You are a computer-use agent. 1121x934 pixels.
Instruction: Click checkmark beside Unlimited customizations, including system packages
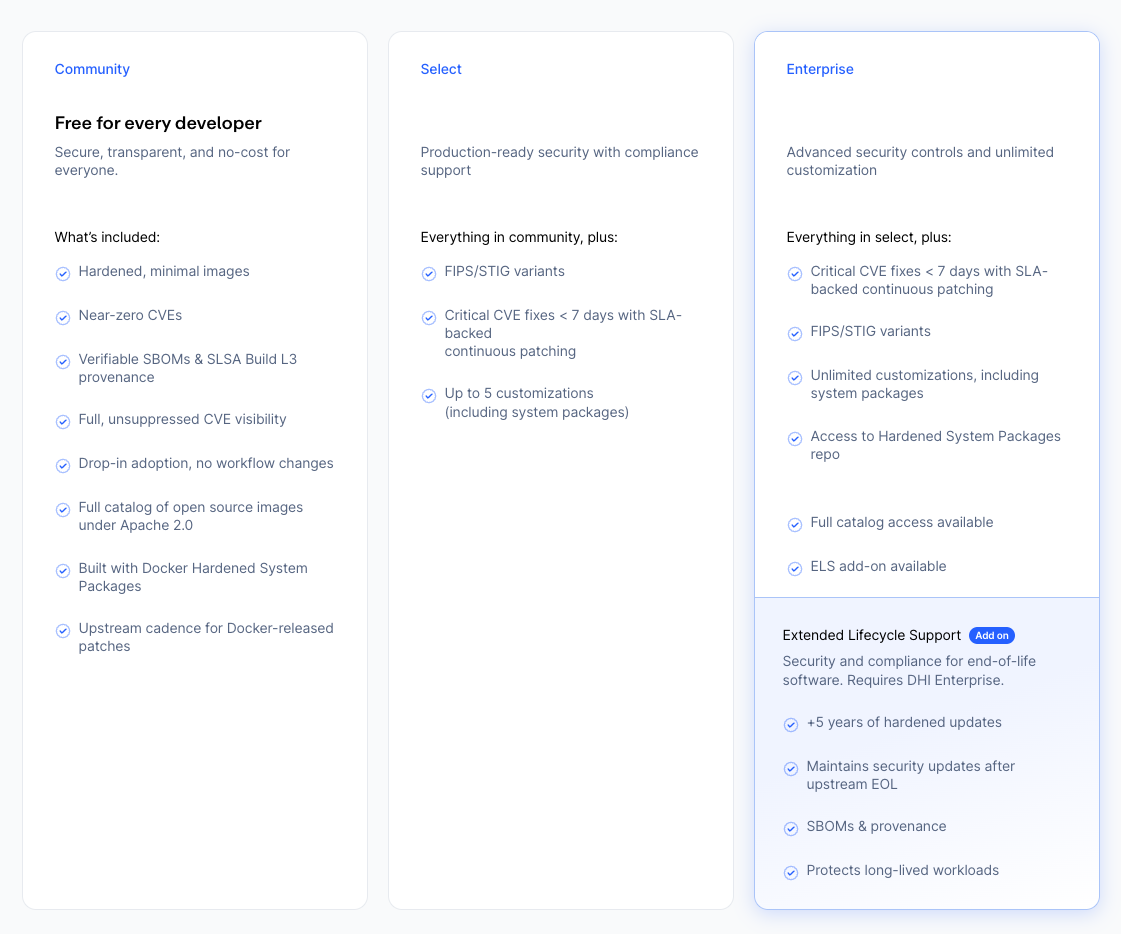[x=795, y=378]
